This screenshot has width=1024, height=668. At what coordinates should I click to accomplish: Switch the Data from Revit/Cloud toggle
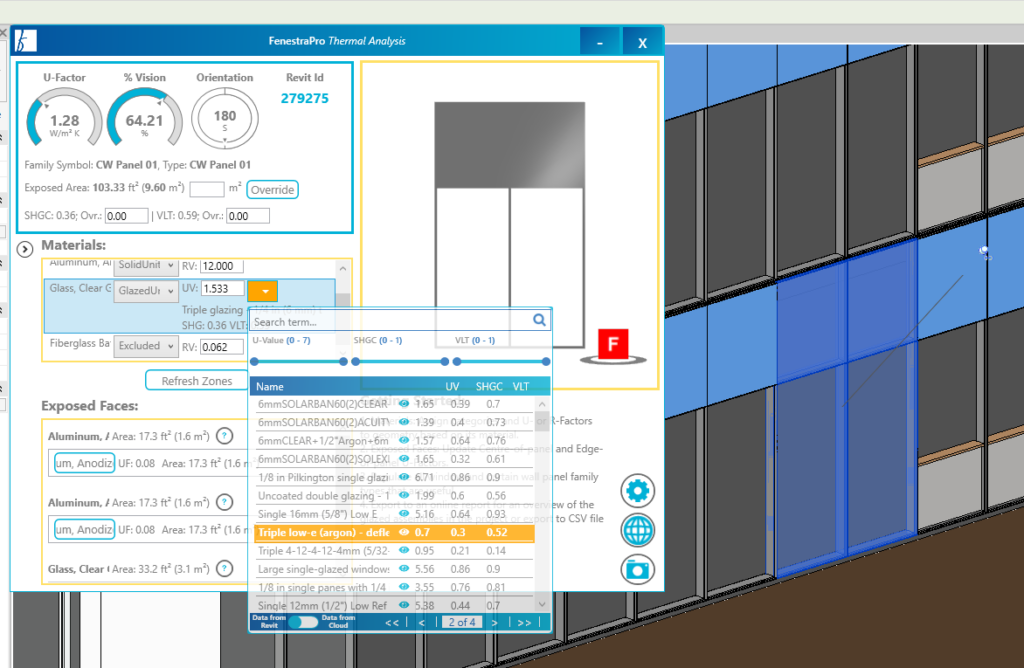pos(303,622)
